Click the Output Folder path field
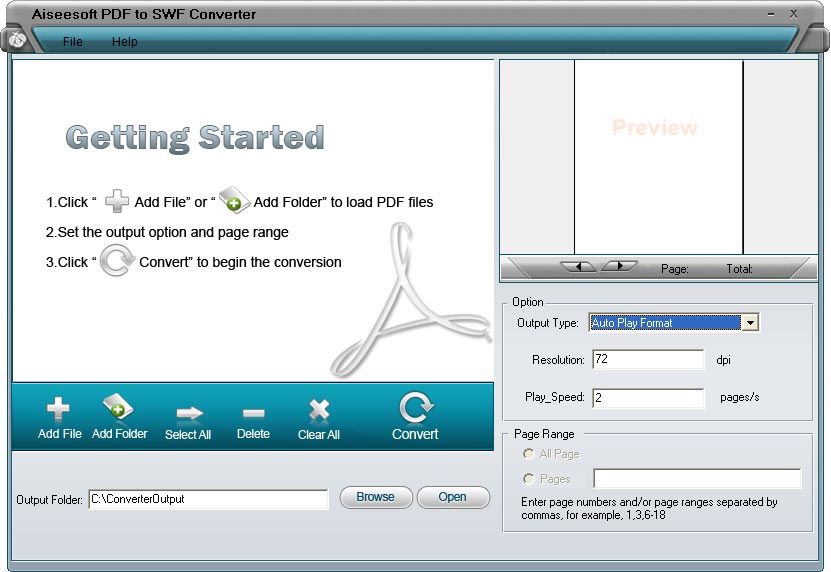Image resolution: width=831 pixels, height=572 pixels. [208, 498]
